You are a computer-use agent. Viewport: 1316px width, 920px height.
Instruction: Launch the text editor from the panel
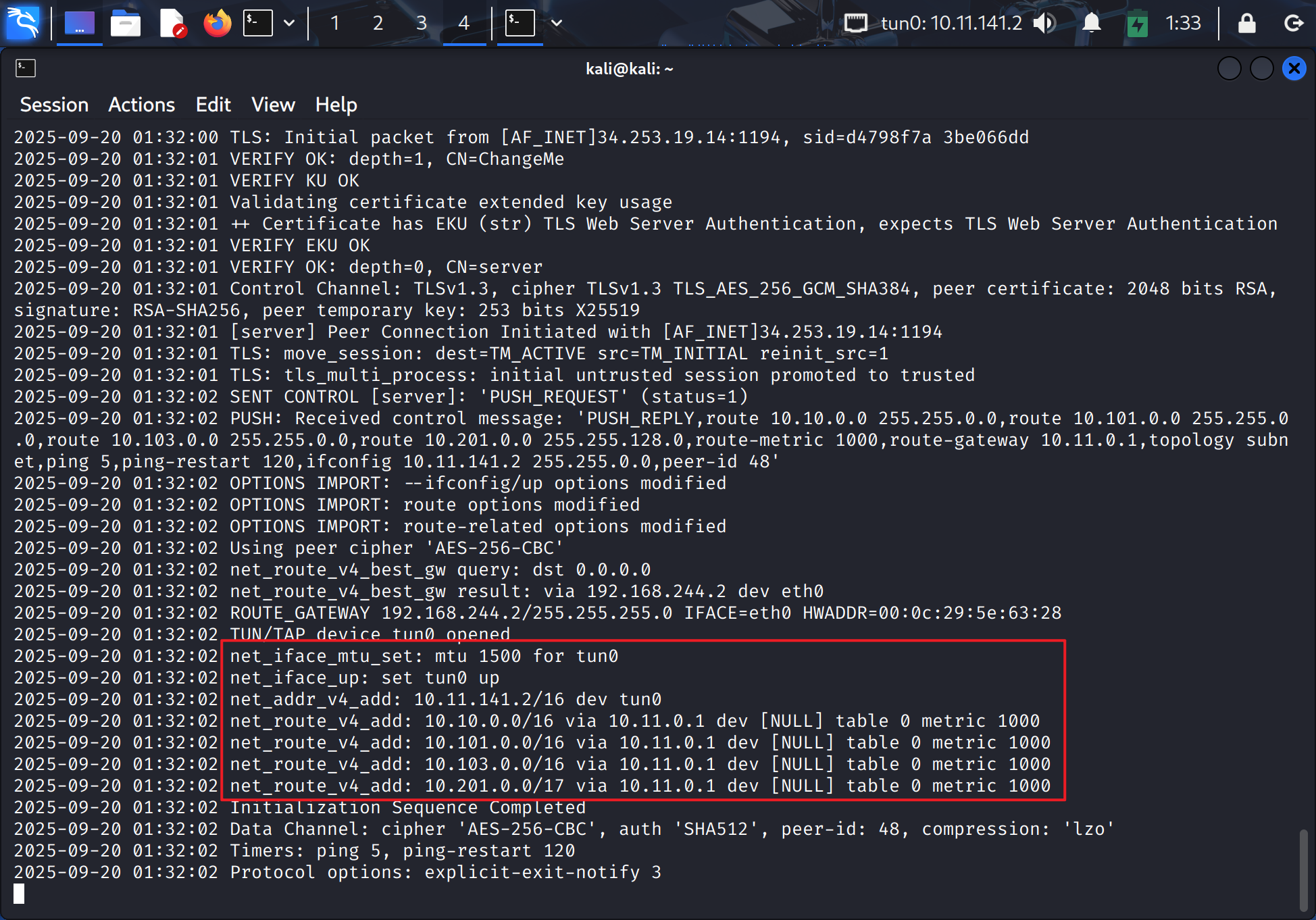coord(172,23)
